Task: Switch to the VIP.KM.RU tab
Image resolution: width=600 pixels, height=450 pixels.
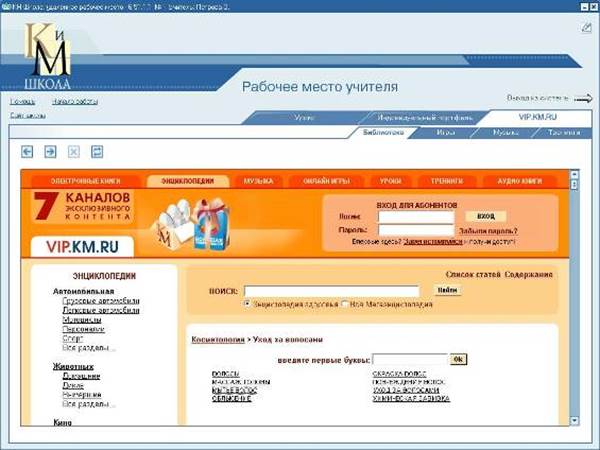Action: pyautogui.click(x=537, y=117)
